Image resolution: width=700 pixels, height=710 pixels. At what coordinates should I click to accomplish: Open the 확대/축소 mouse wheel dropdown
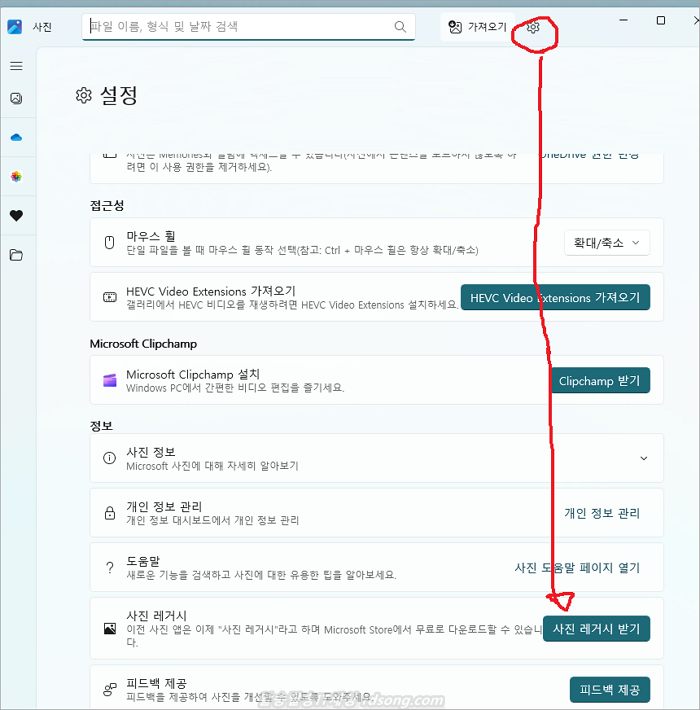607,242
